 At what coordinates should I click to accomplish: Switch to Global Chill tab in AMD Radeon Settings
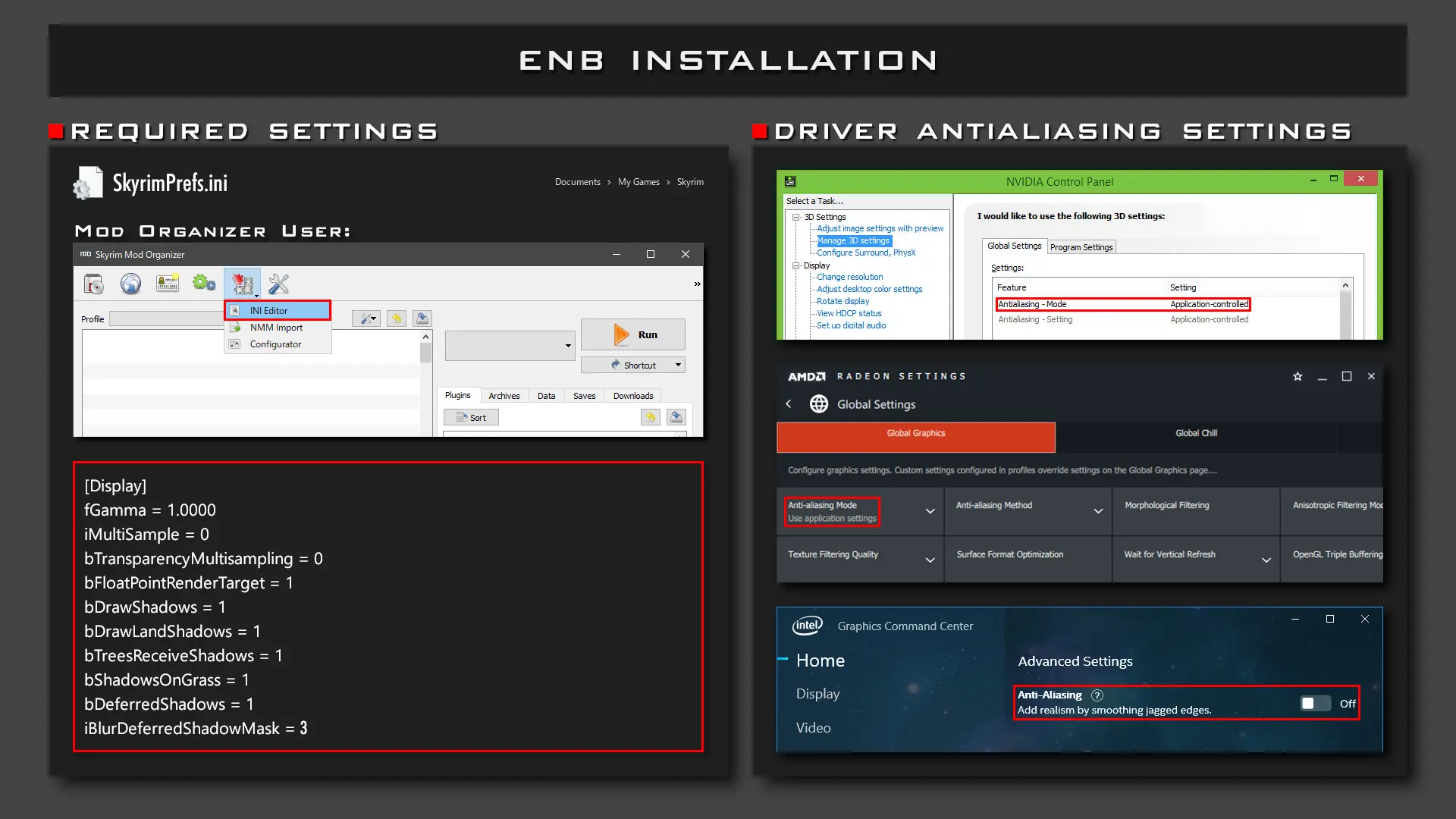click(x=1196, y=433)
